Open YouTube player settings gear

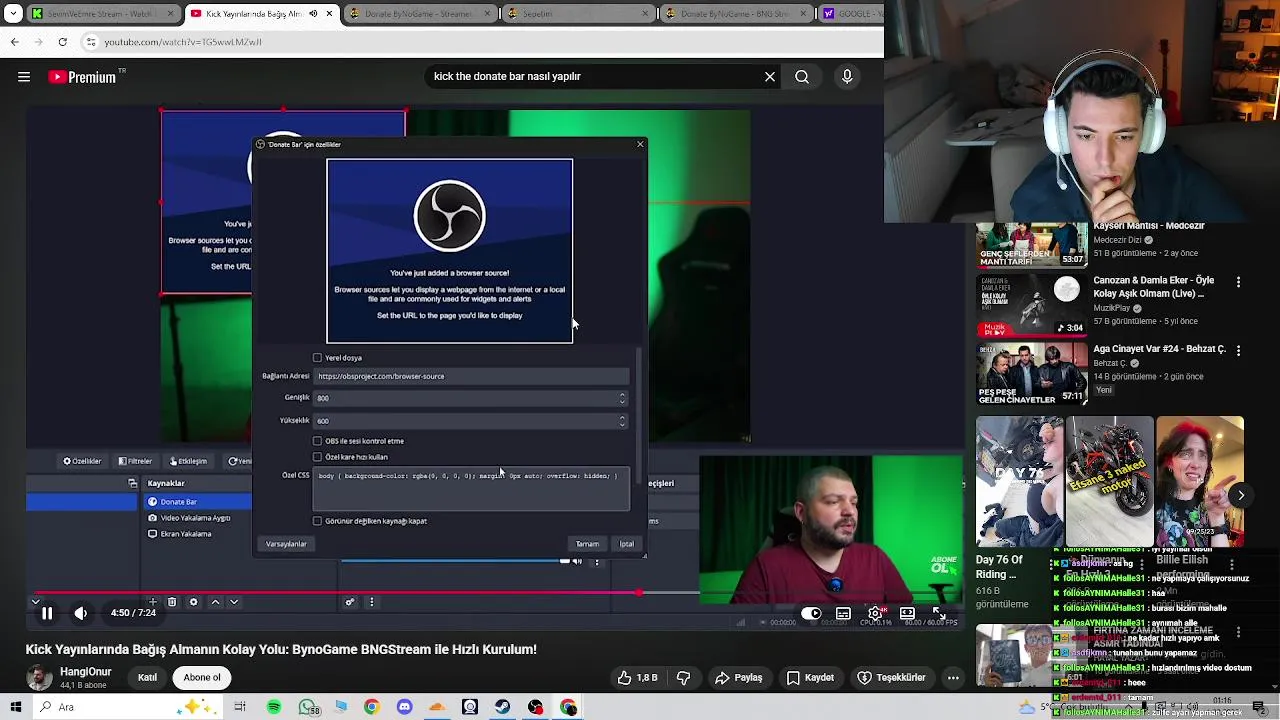click(x=875, y=613)
